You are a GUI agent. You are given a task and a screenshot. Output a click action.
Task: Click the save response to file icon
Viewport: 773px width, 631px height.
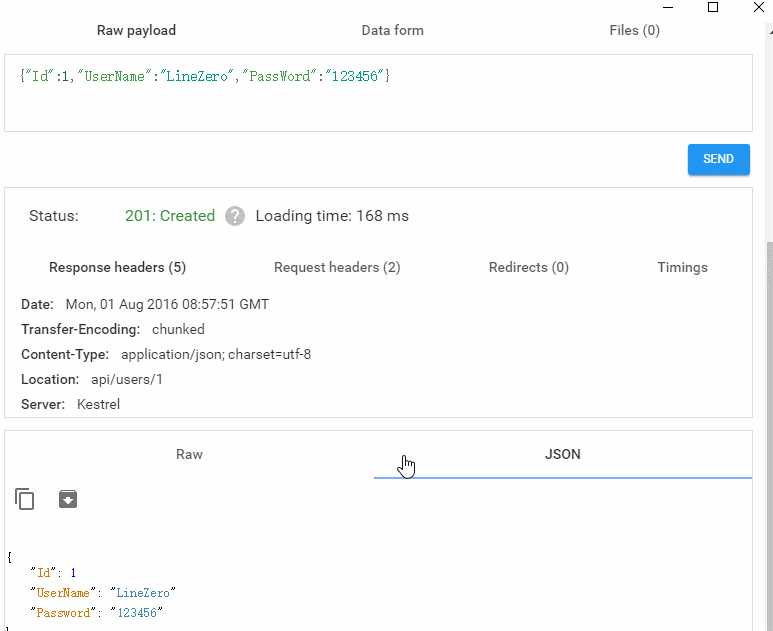point(68,499)
